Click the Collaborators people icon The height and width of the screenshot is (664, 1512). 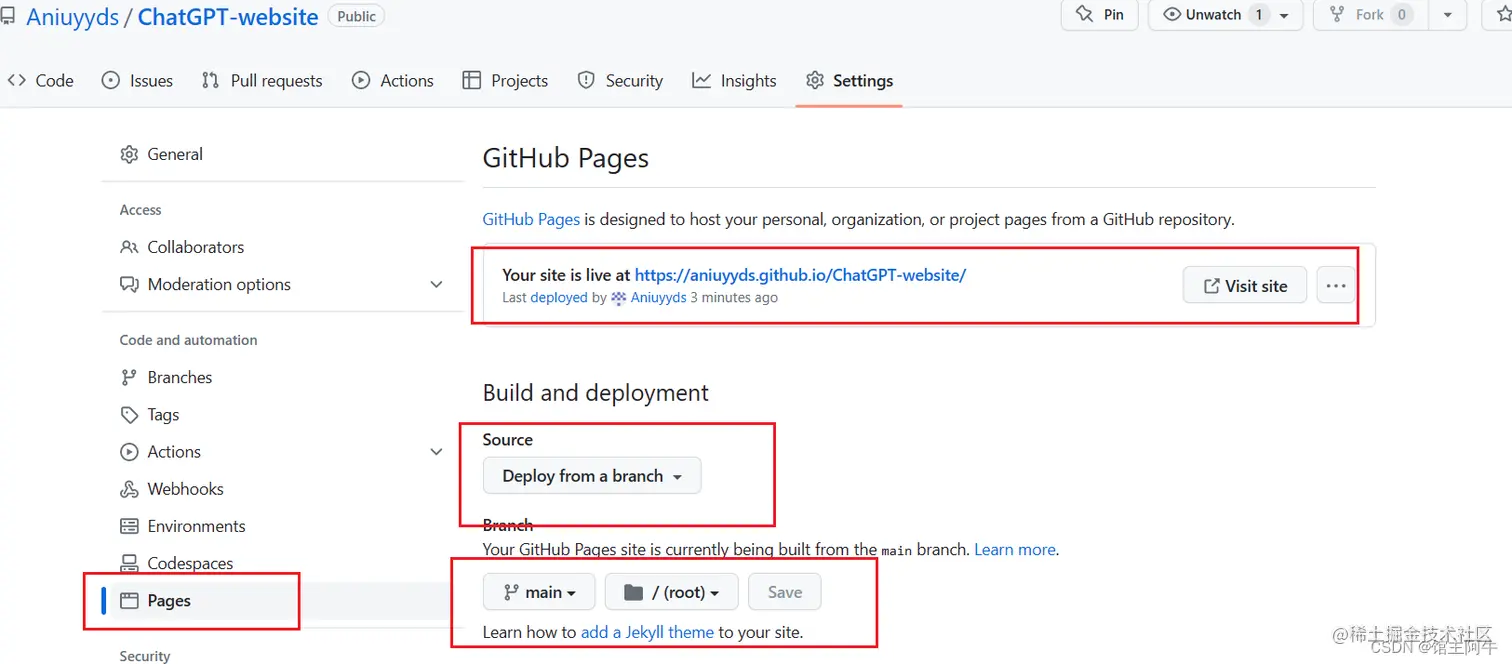129,247
